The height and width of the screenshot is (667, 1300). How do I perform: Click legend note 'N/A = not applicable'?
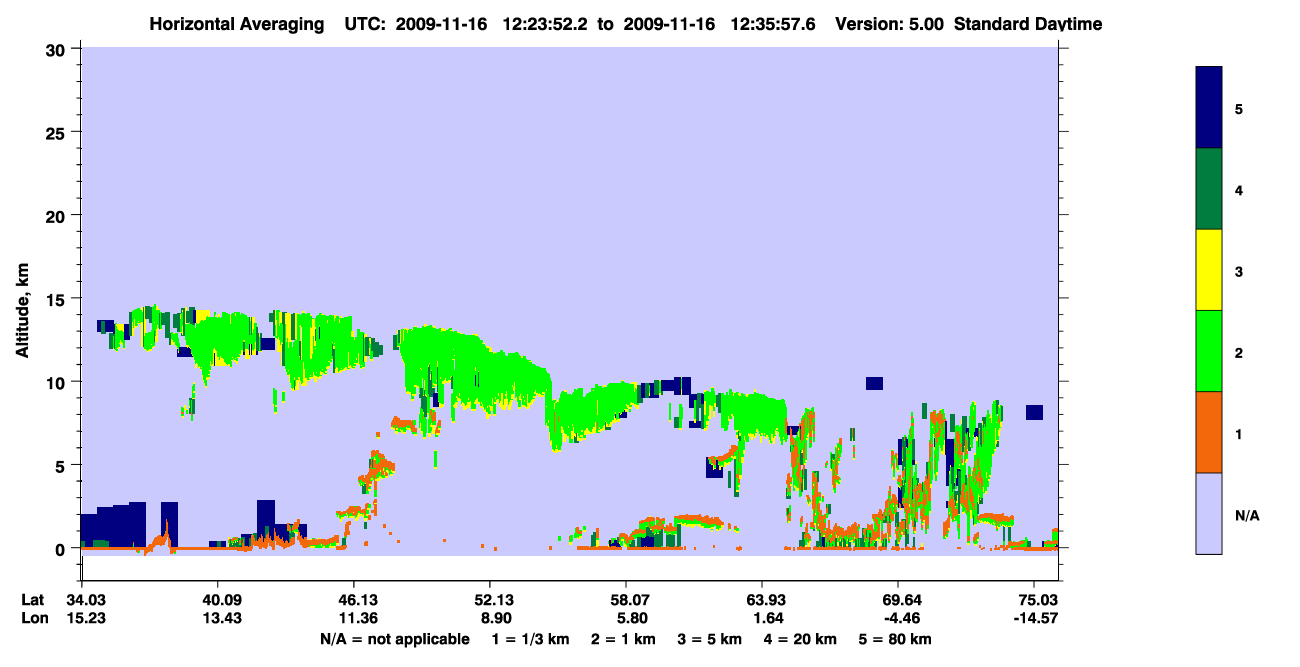pyautogui.click(x=394, y=639)
